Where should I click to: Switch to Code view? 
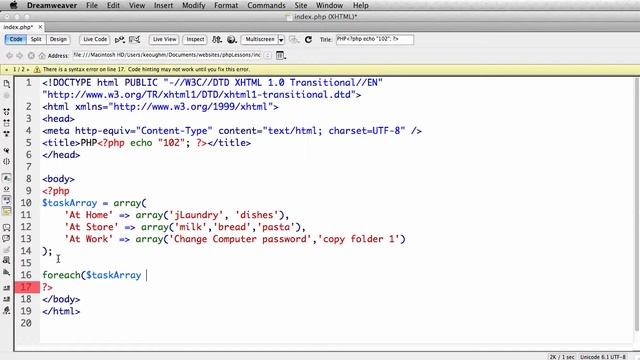pyautogui.click(x=16, y=39)
